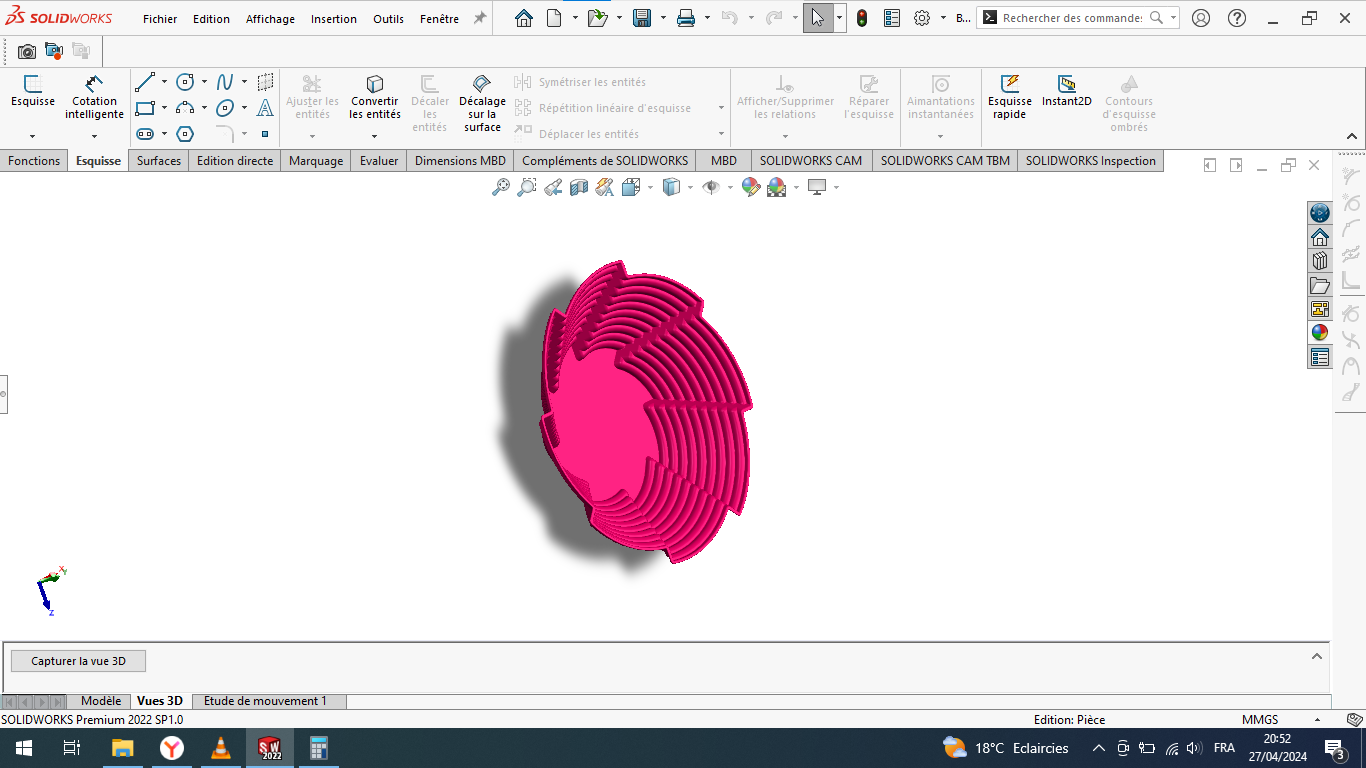The height and width of the screenshot is (768, 1366).
Task: Click the Edit appearance icon
Action: [x=749, y=187]
